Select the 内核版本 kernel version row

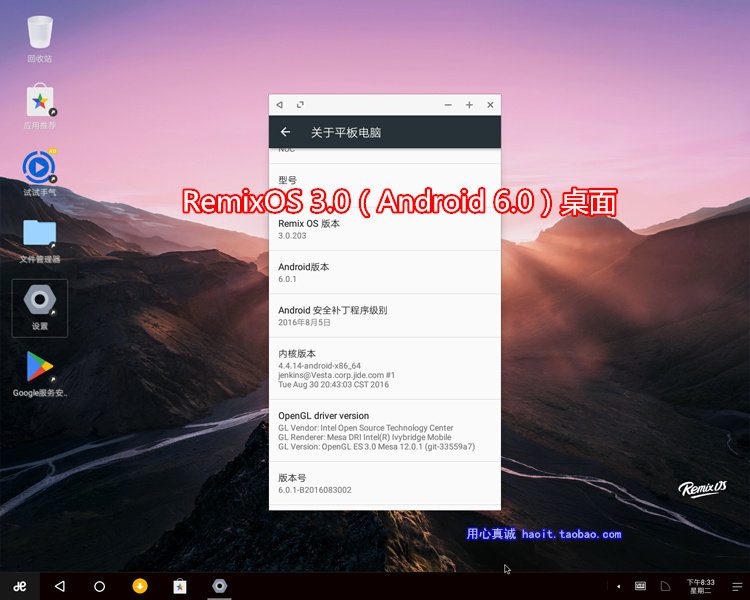(385, 368)
